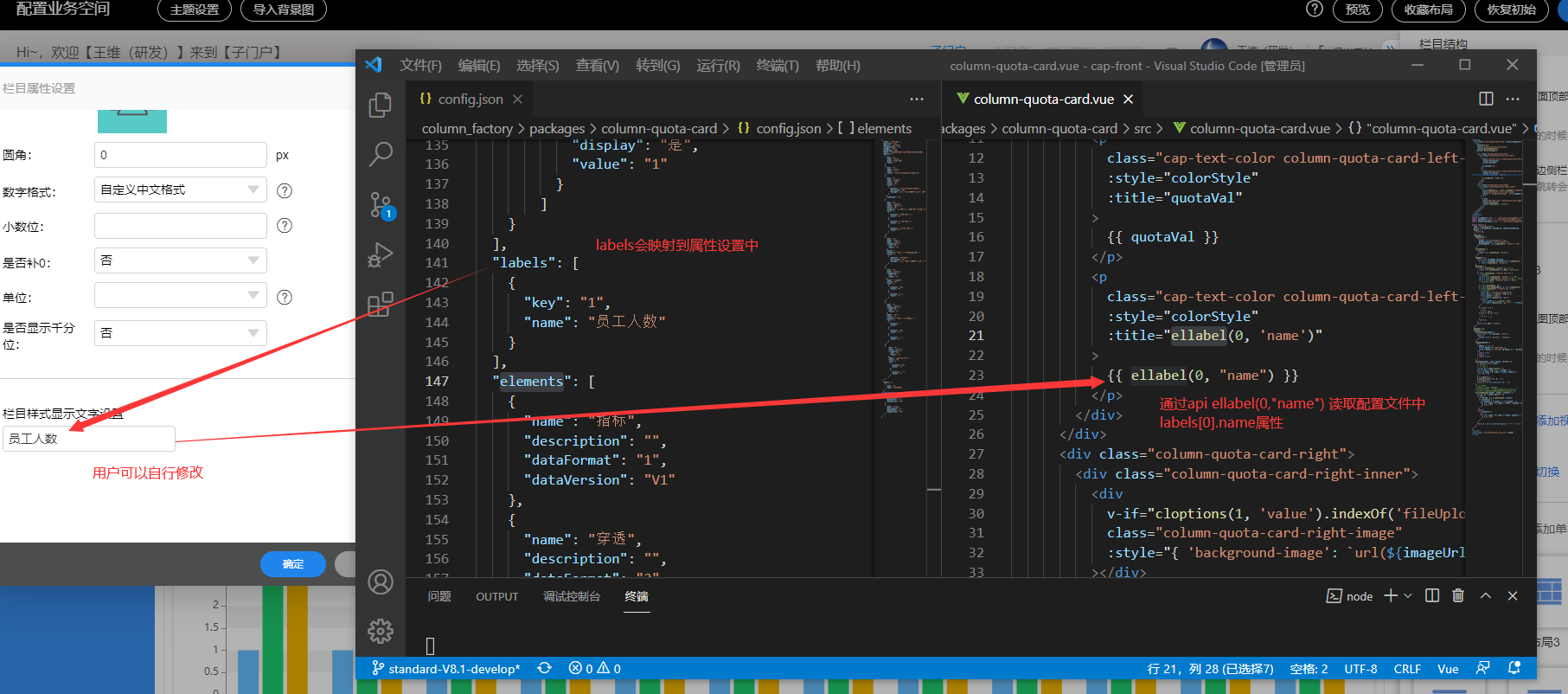Split the terminal panel
This screenshot has width=1568, height=694.
[1431, 595]
